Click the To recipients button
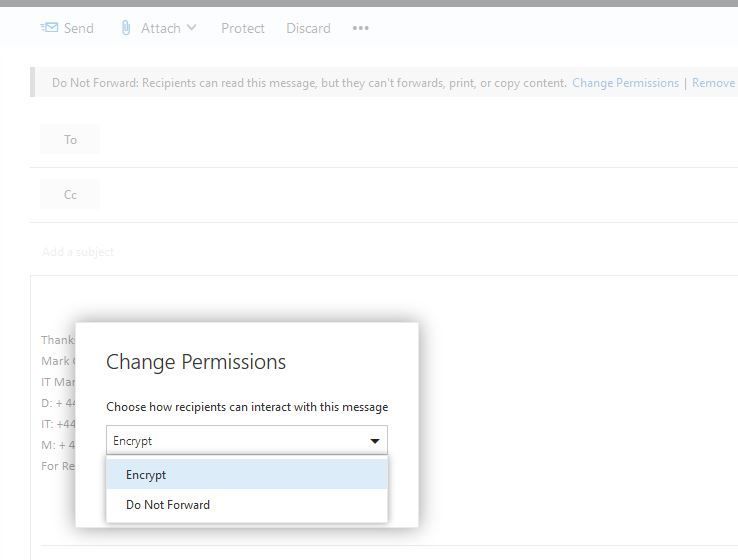The width and height of the screenshot is (738, 560). click(x=70, y=139)
